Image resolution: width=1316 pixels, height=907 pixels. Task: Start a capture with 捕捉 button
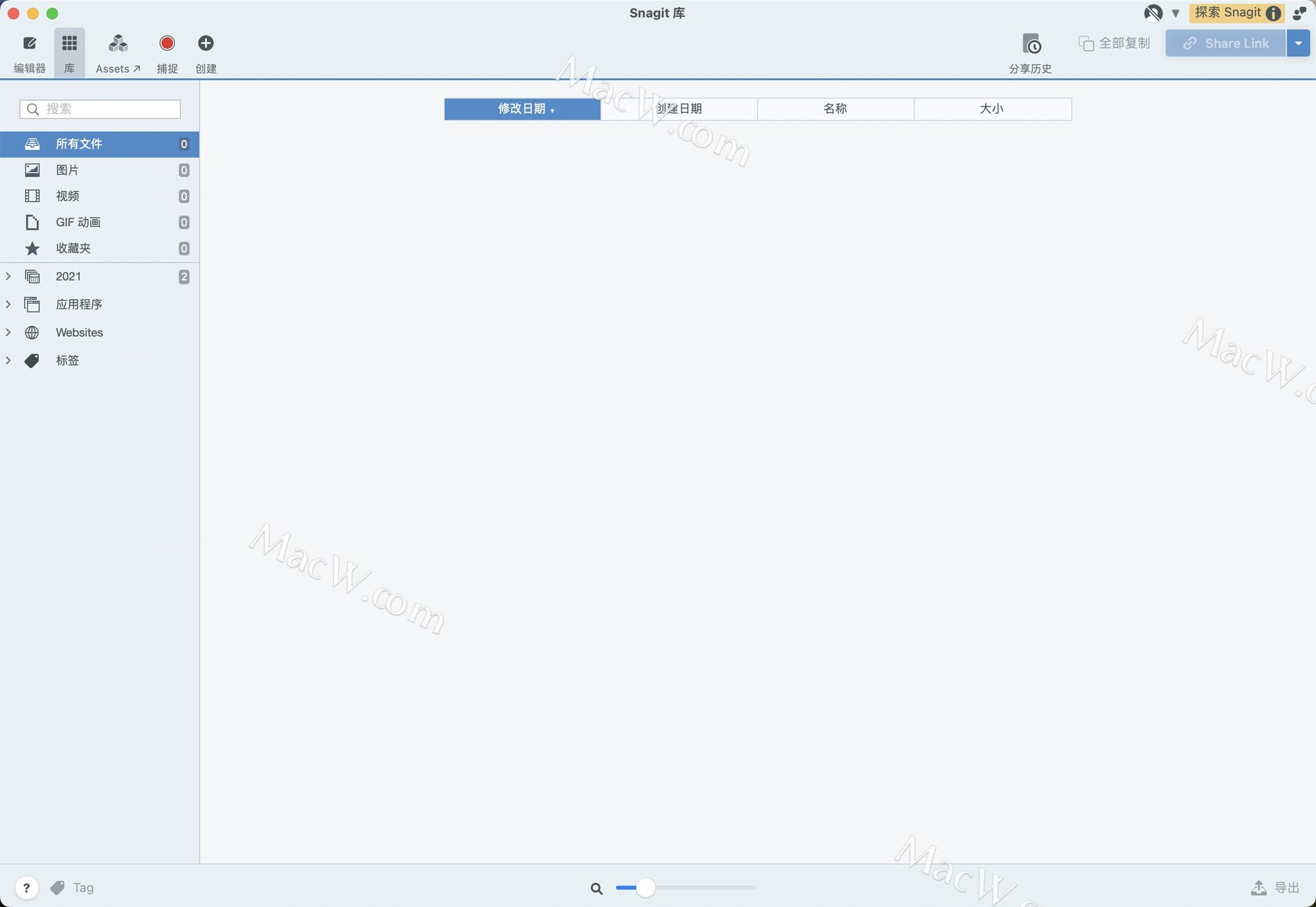167,53
